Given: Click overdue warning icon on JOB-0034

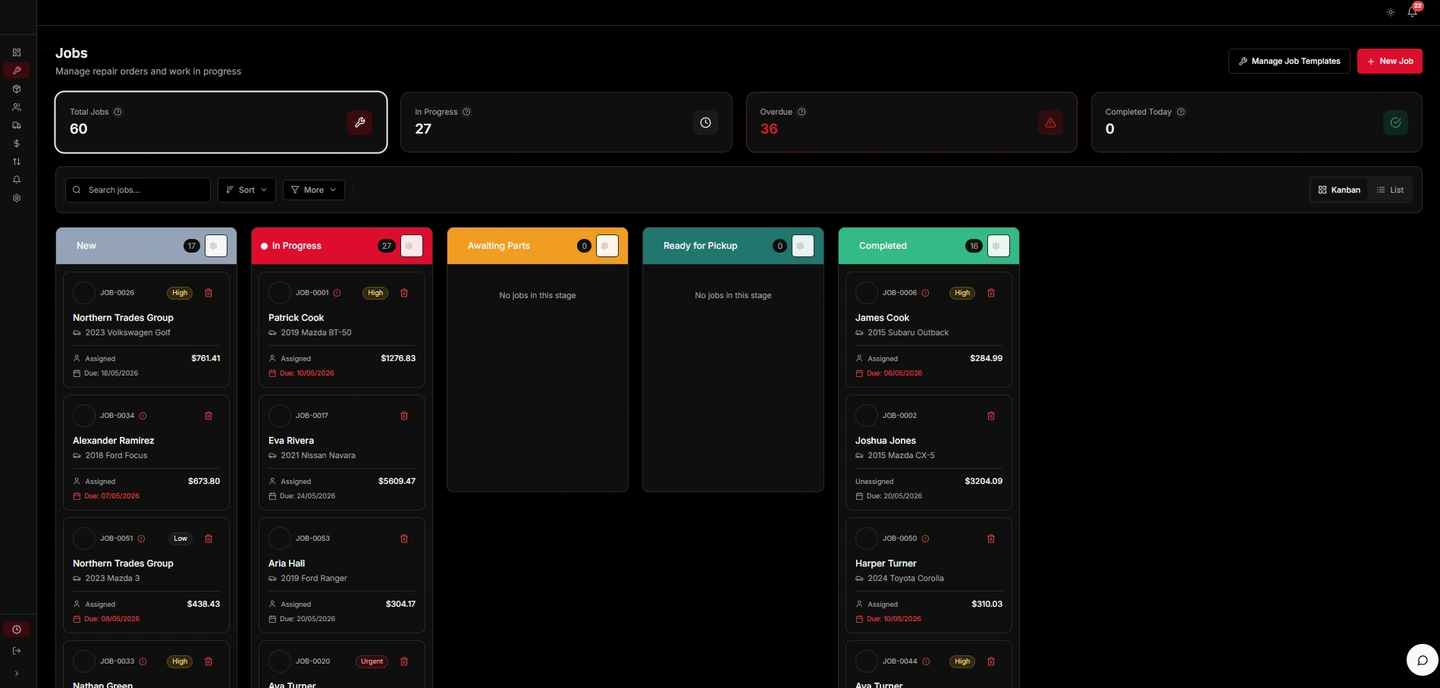Looking at the screenshot, I should pyautogui.click(x=143, y=416).
